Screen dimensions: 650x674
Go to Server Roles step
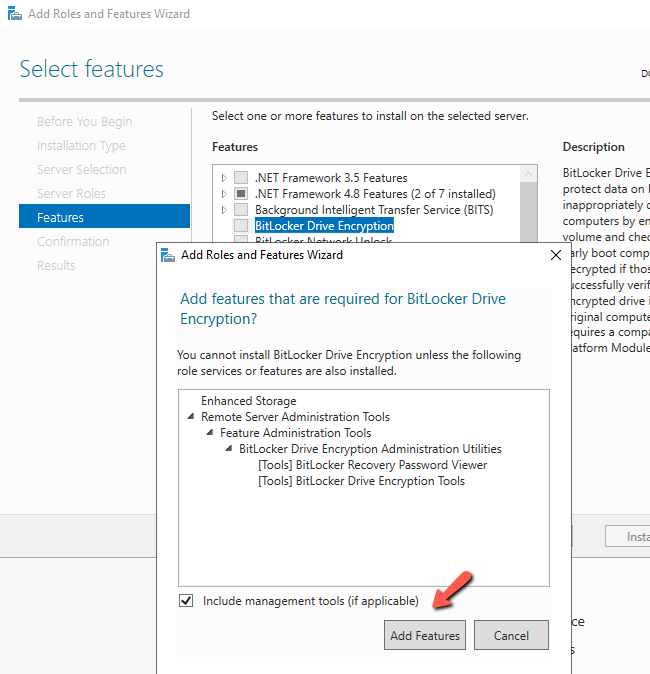(x=71, y=193)
